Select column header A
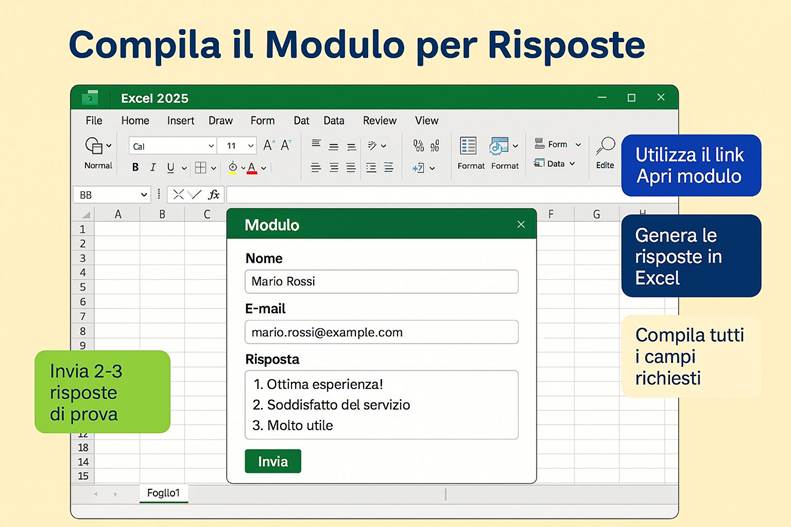Screen dimensions: 791x527 pyautogui.click(x=118, y=214)
